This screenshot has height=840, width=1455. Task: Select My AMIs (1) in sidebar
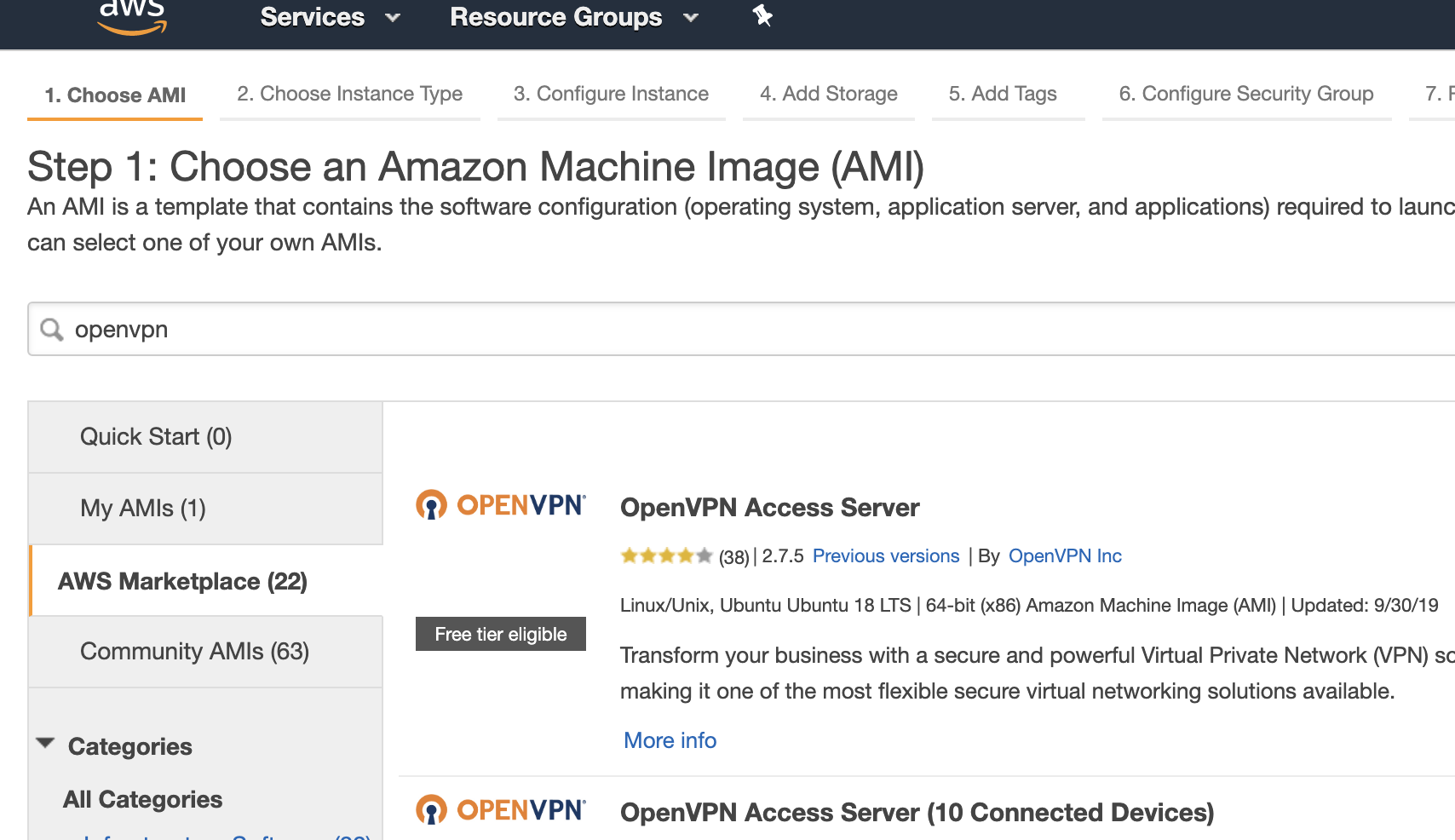[205, 509]
